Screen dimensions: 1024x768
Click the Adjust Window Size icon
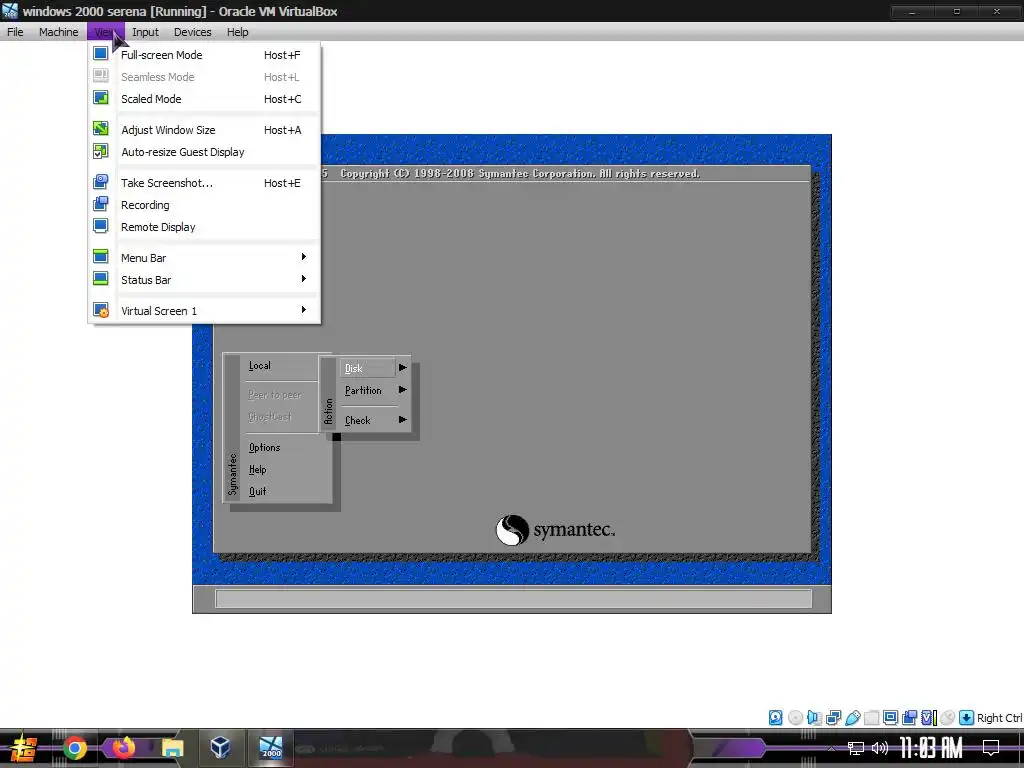101,129
